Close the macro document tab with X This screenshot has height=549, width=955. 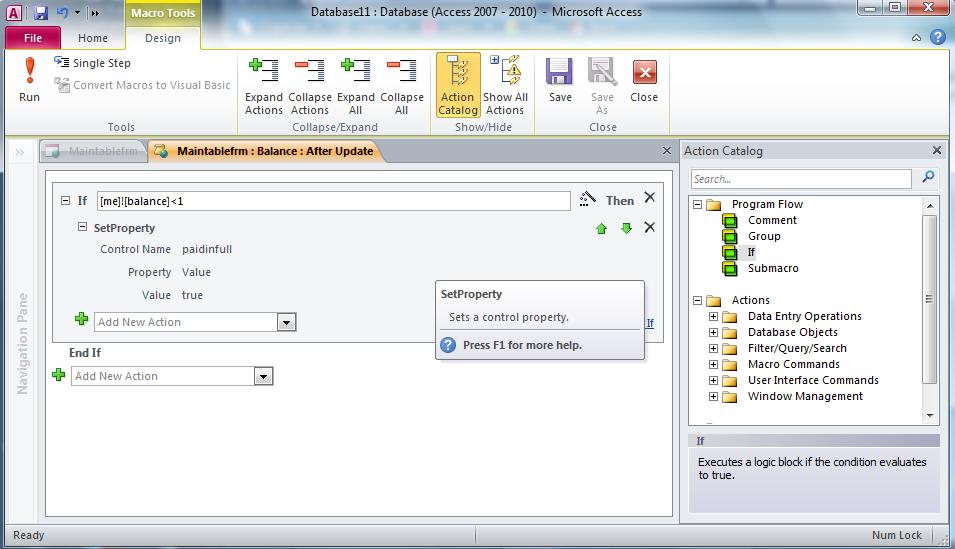[666, 151]
